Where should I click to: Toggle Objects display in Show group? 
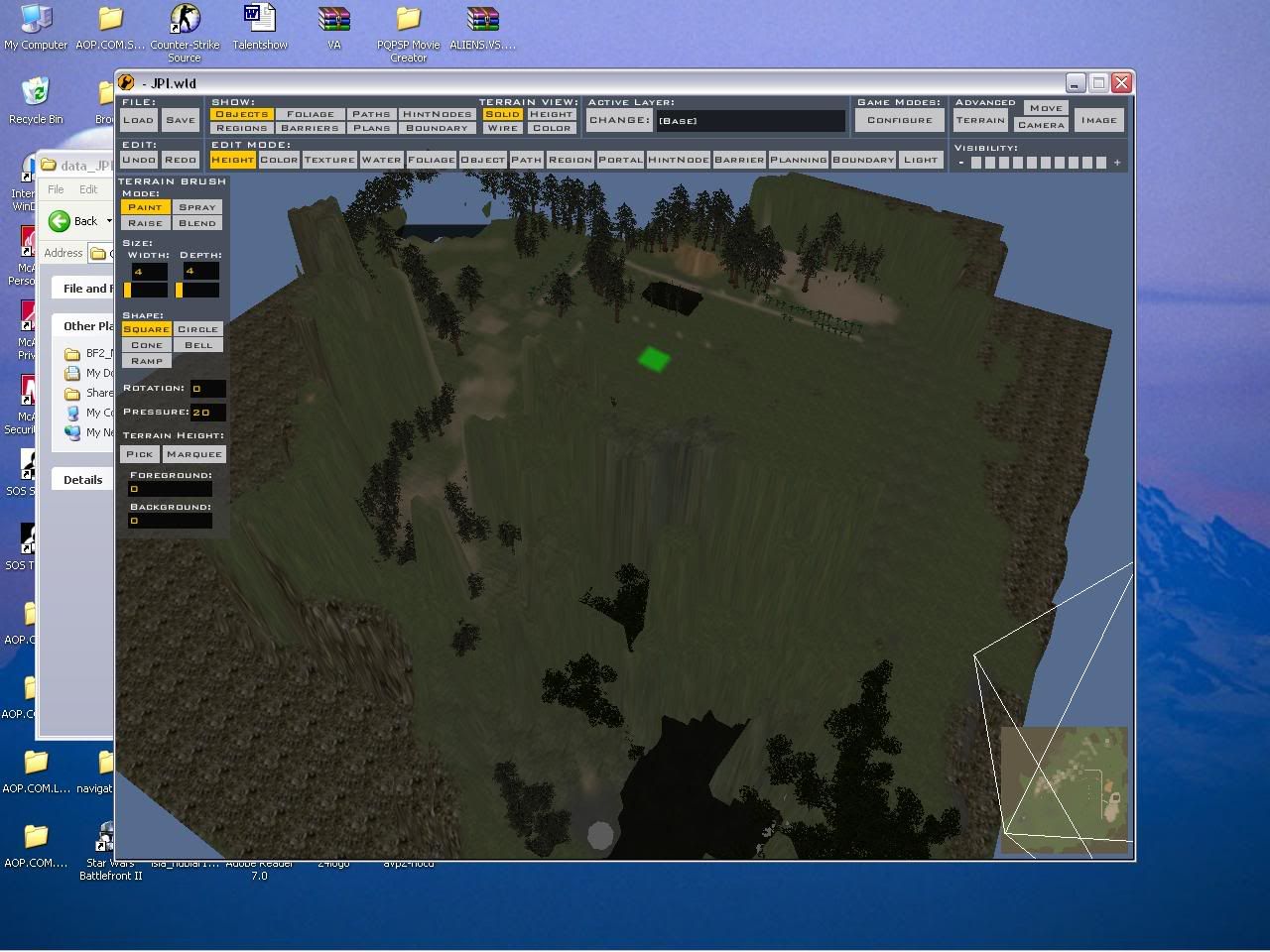point(241,114)
